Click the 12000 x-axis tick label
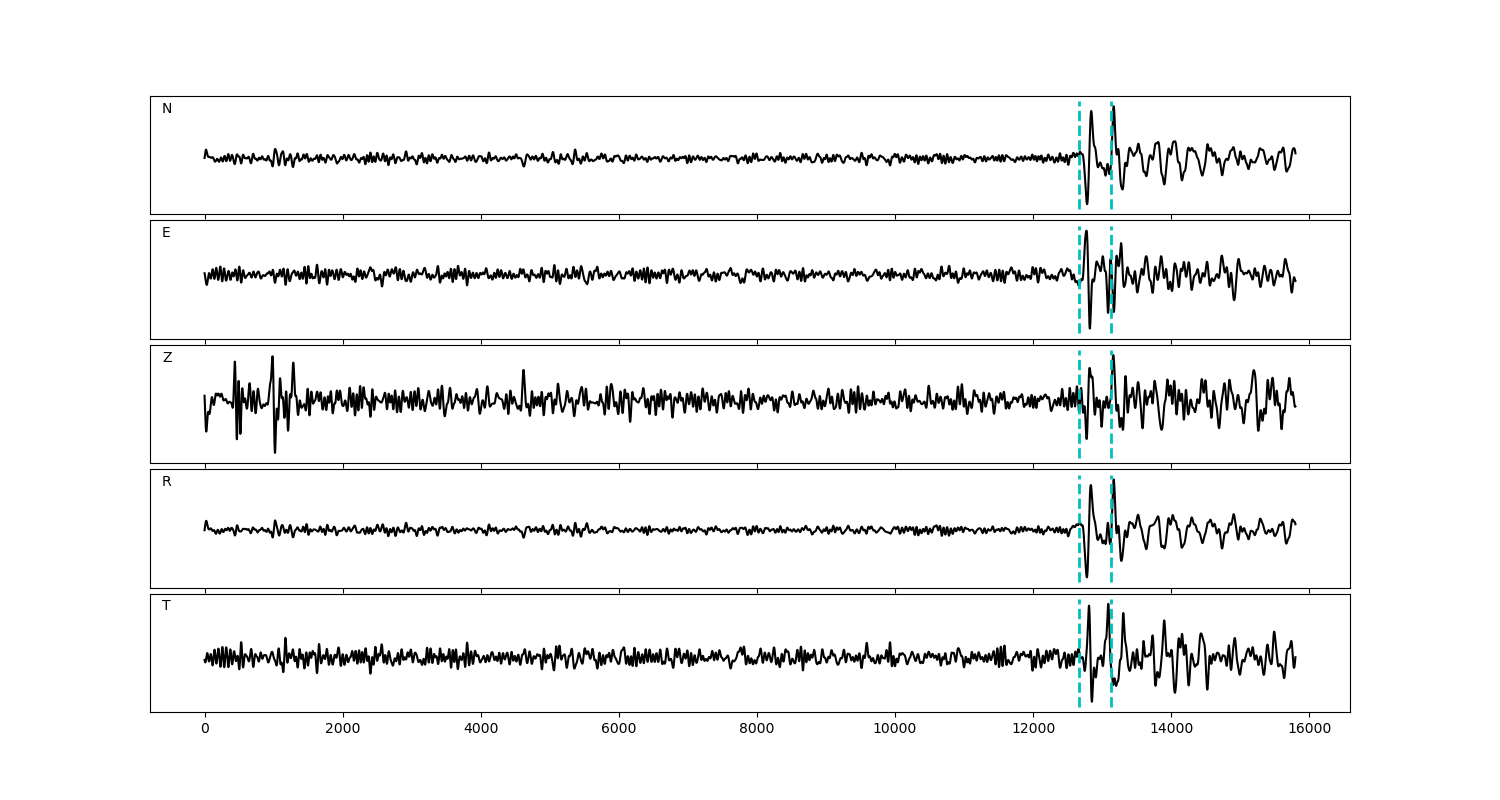1500x800 pixels. 1033,730
